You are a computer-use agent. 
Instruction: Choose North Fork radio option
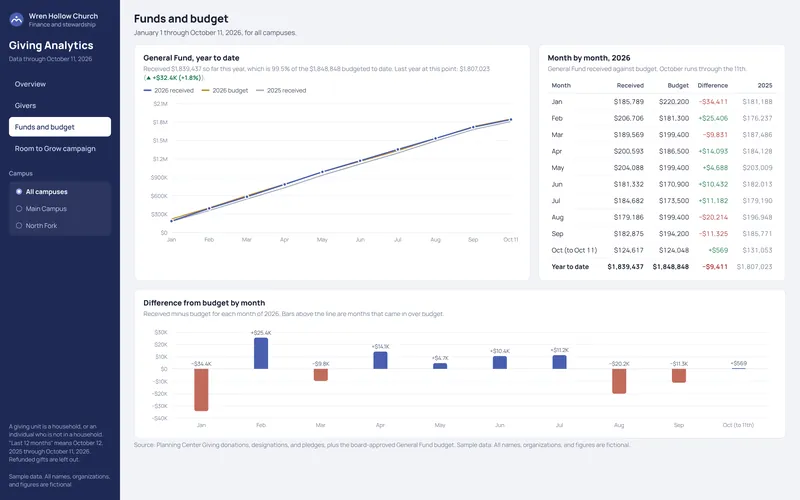point(19,226)
